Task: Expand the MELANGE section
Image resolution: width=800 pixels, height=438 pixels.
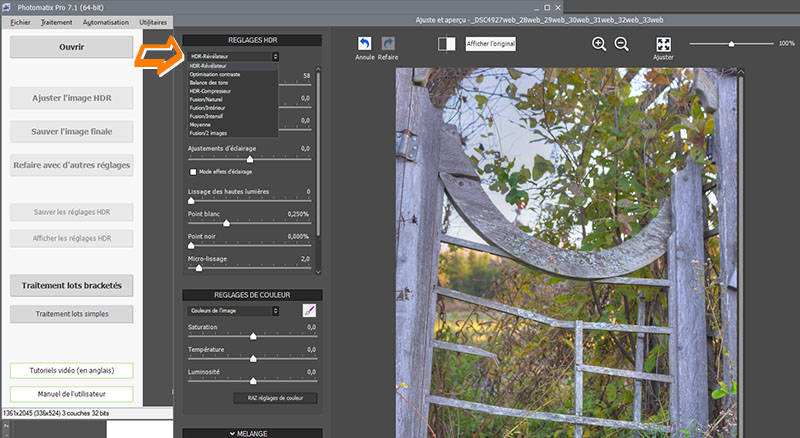Action: click(x=252, y=433)
